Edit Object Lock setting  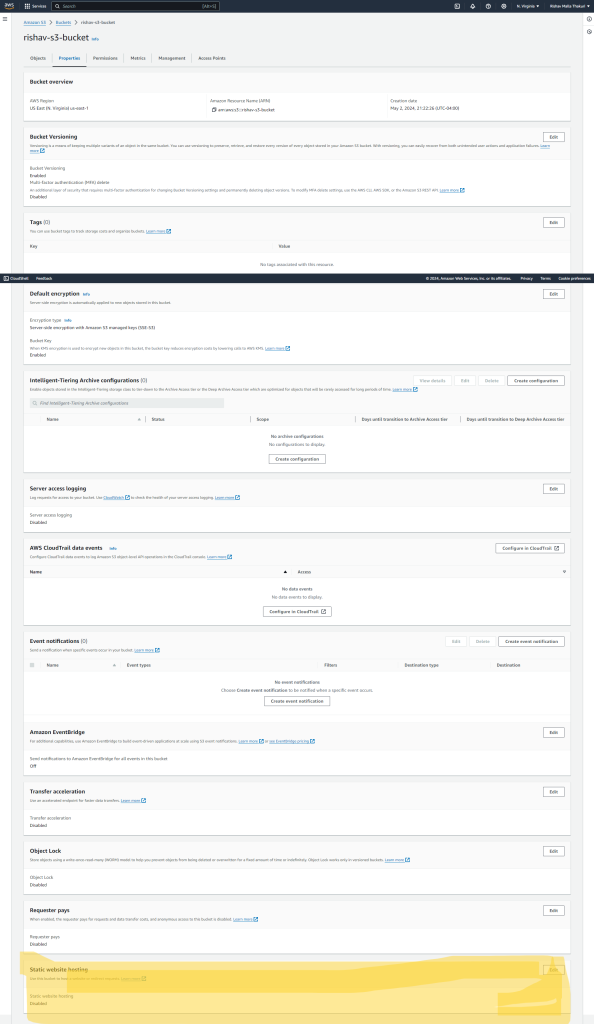pos(554,851)
